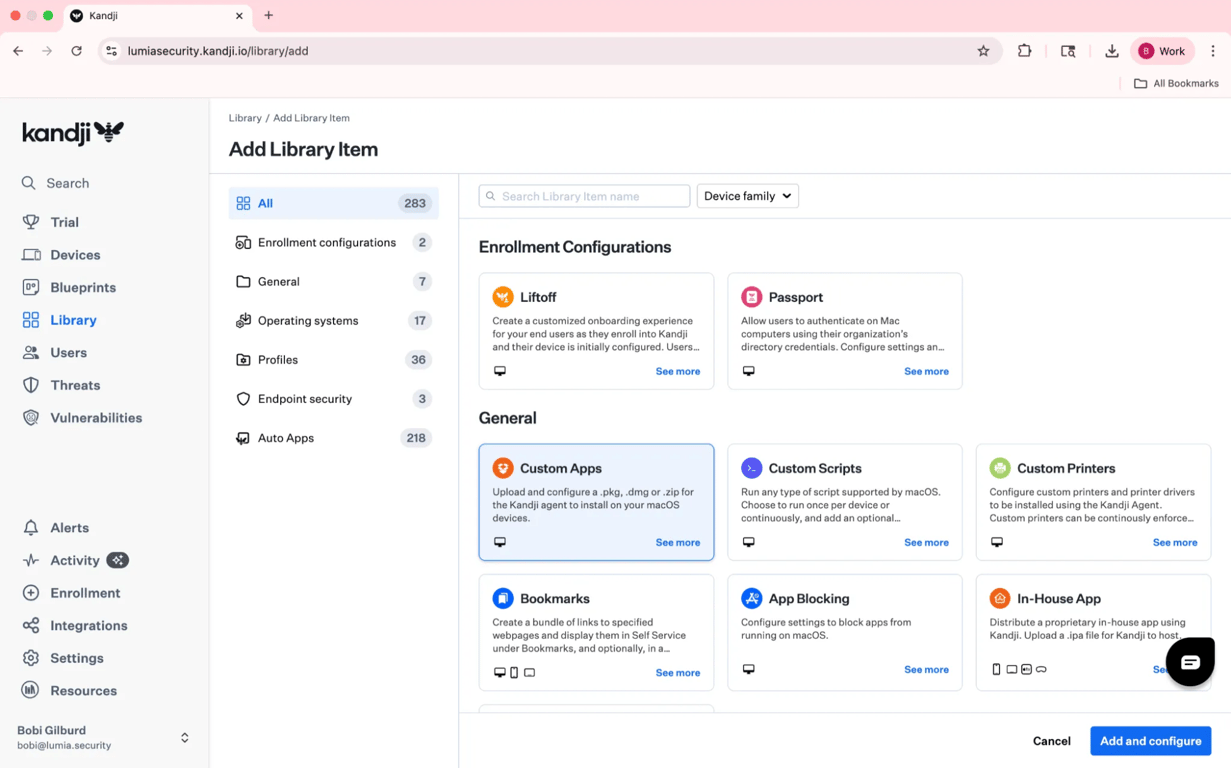1231x768 pixels.
Task: Click the Library breadcrumb link
Action: click(x=245, y=118)
